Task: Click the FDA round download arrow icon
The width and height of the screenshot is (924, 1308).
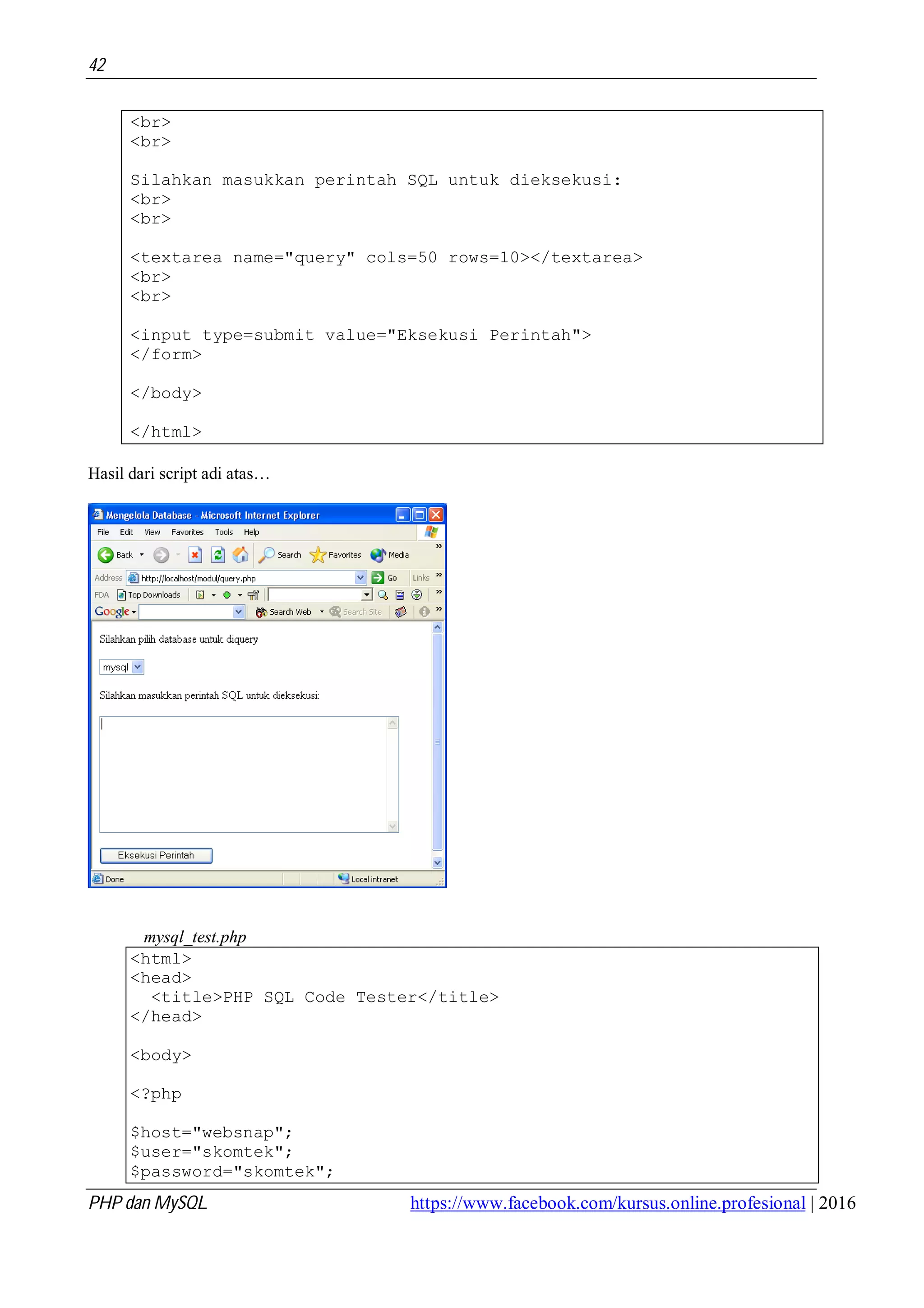Action: pyautogui.click(x=417, y=595)
